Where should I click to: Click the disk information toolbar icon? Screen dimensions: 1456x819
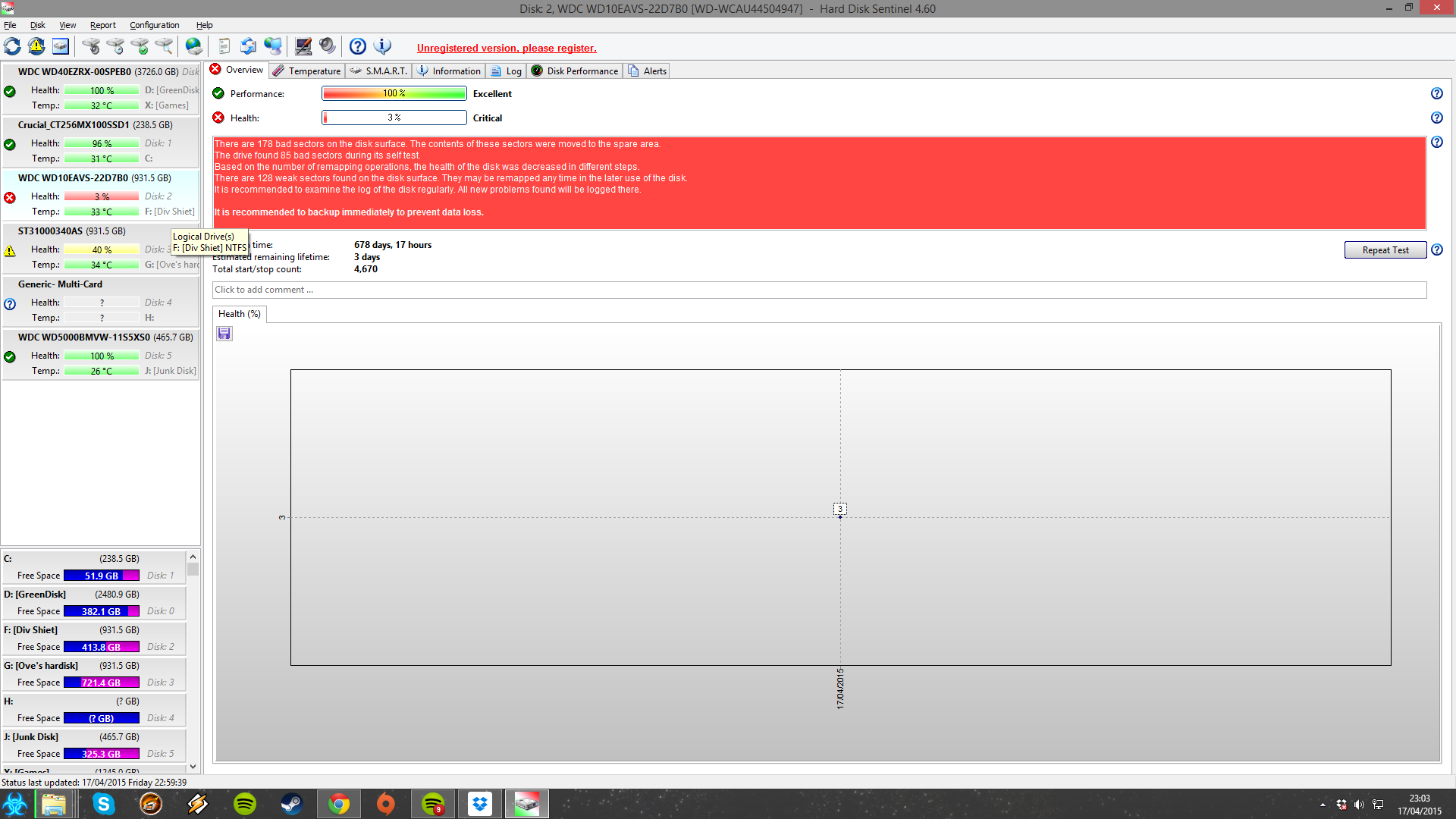tap(61, 46)
